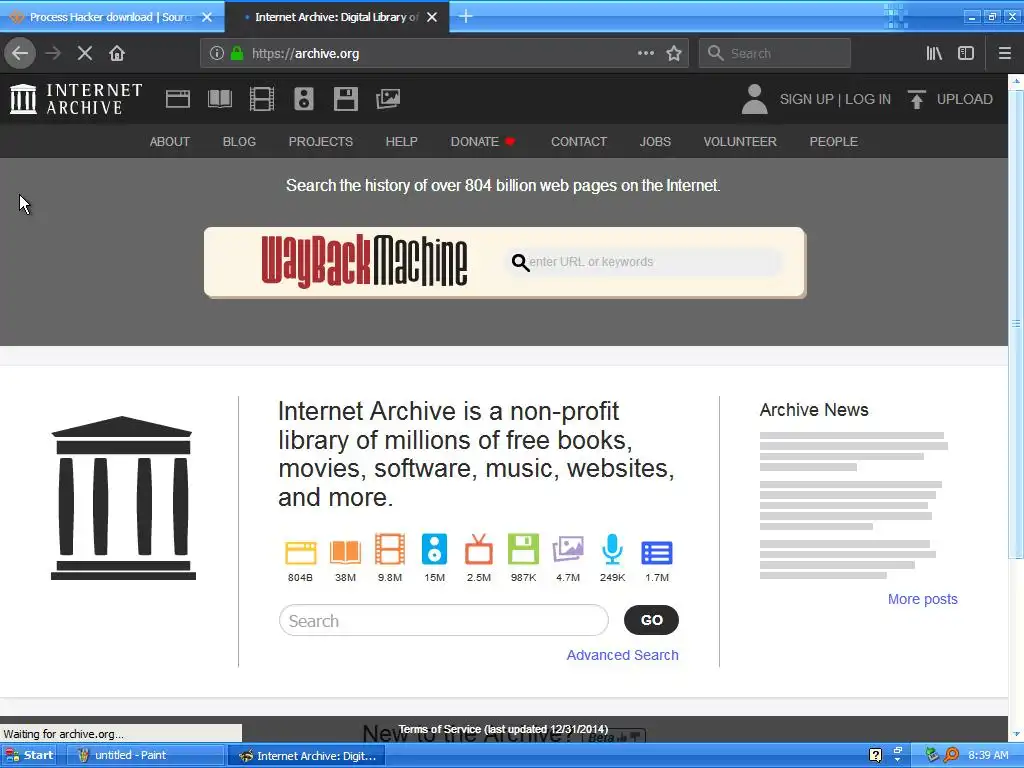This screenshot has height=768, width=1024.
Task: Open the Video film icon in top navigation
Action: point(262,99)
